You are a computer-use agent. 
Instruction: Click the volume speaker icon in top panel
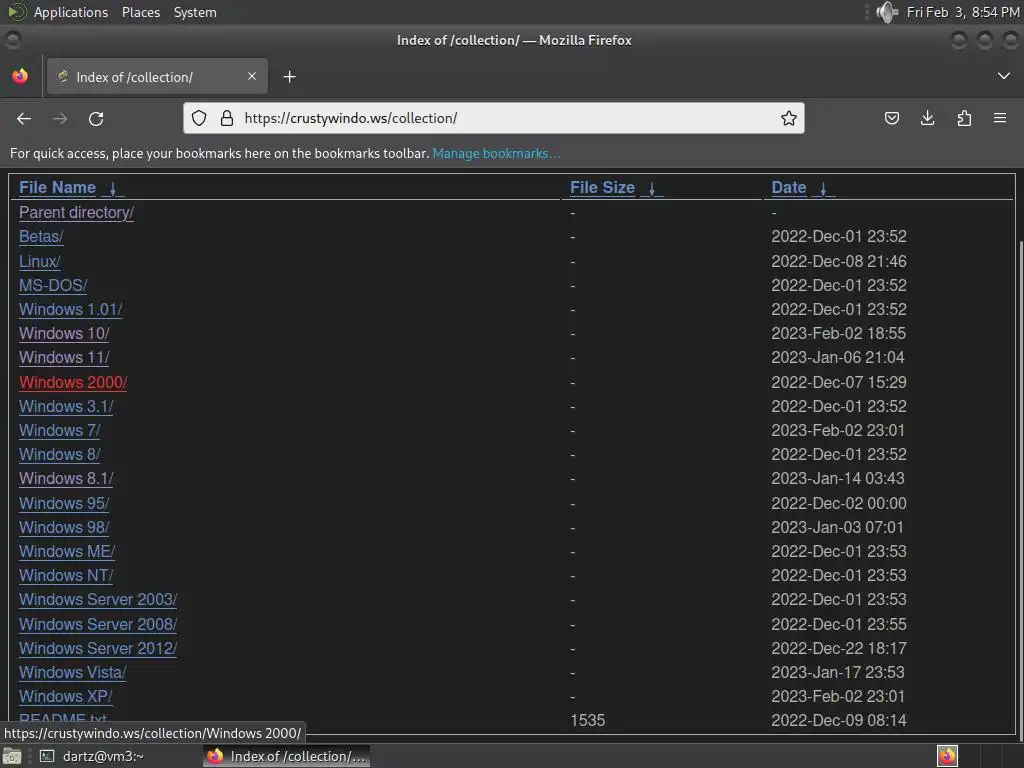887,12
